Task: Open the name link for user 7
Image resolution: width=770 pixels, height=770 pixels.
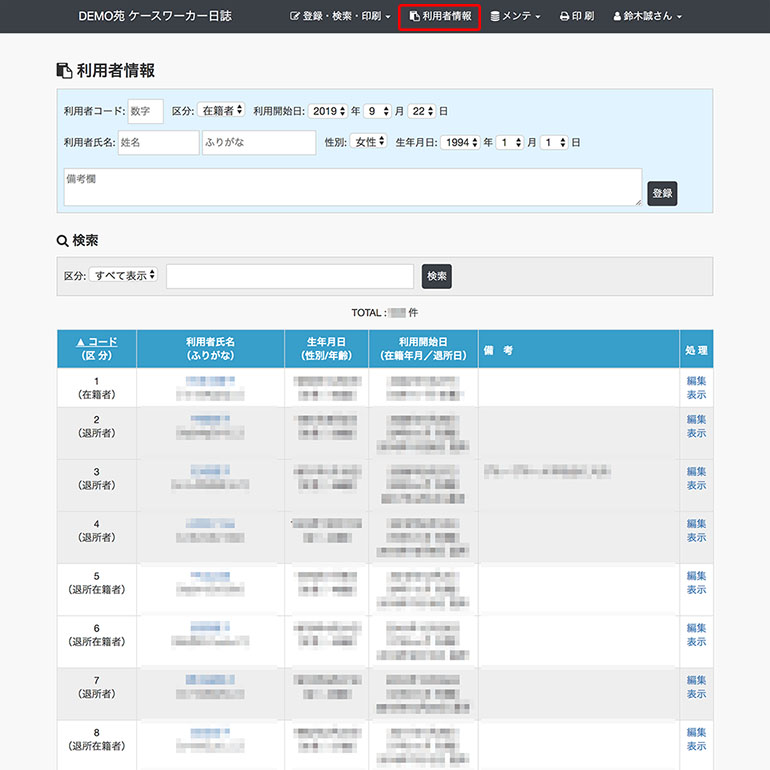Action: [210, 680]
